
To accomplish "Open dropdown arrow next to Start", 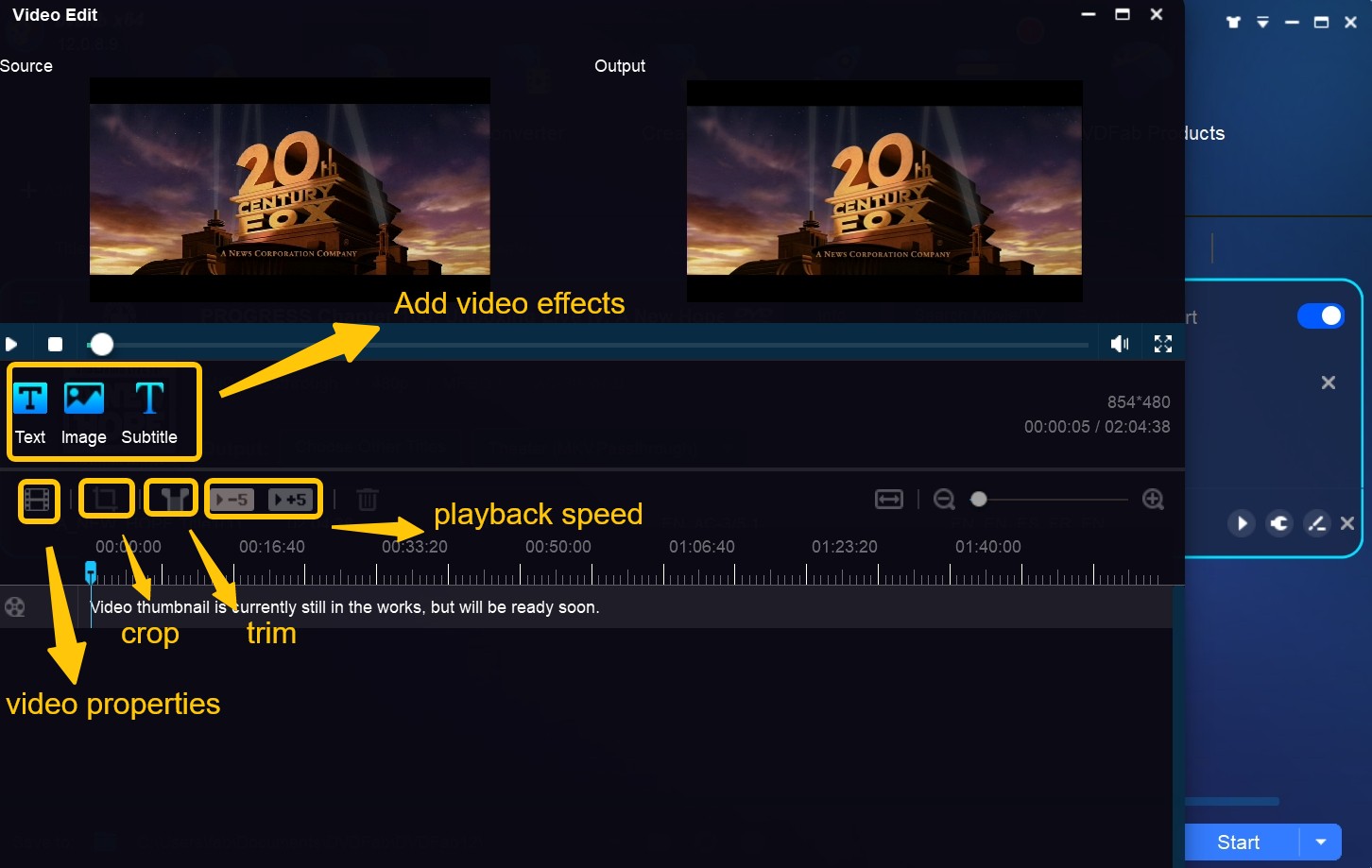I will coord(1321,842).
